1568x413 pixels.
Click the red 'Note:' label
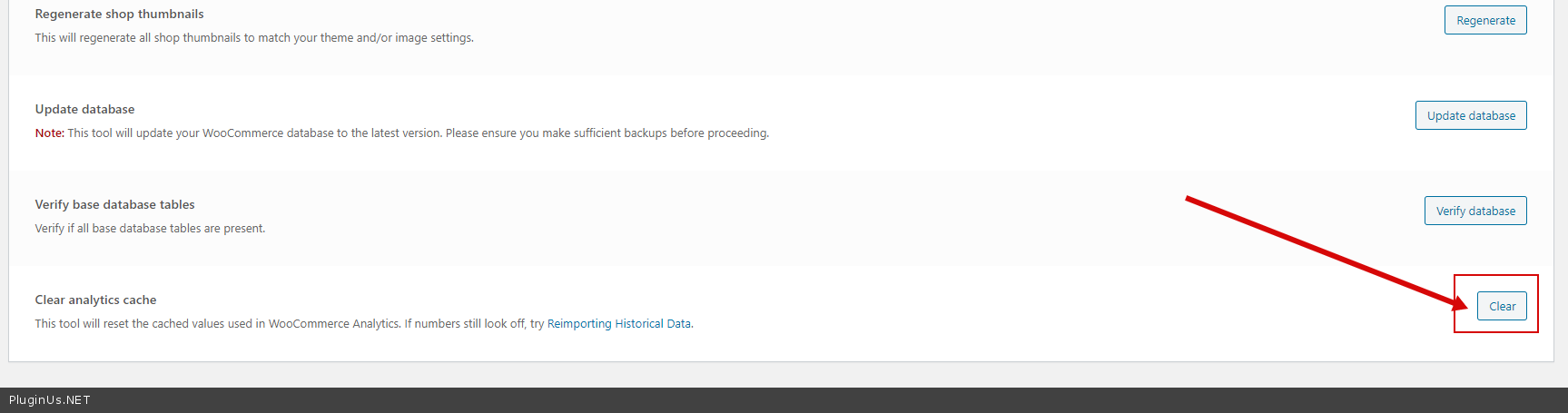coord(49,133)
